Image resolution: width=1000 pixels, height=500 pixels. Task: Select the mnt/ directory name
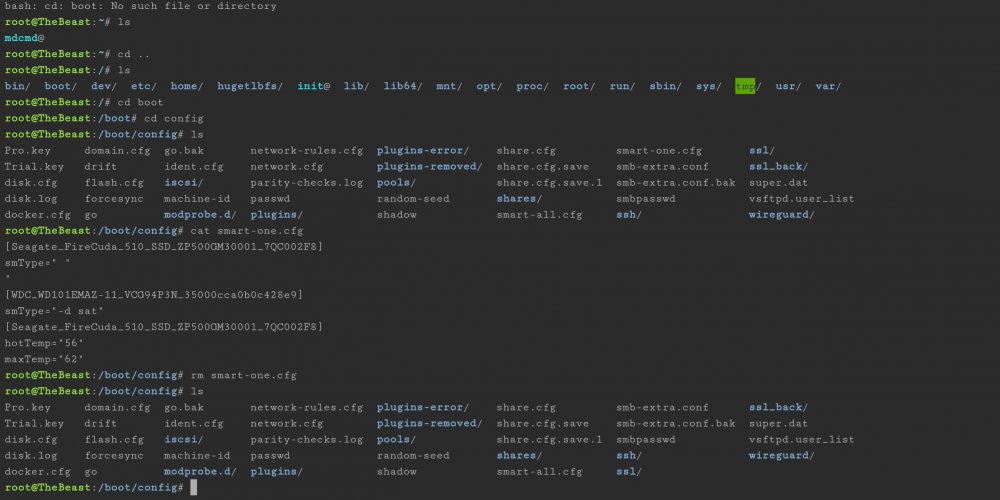[450, 86]
